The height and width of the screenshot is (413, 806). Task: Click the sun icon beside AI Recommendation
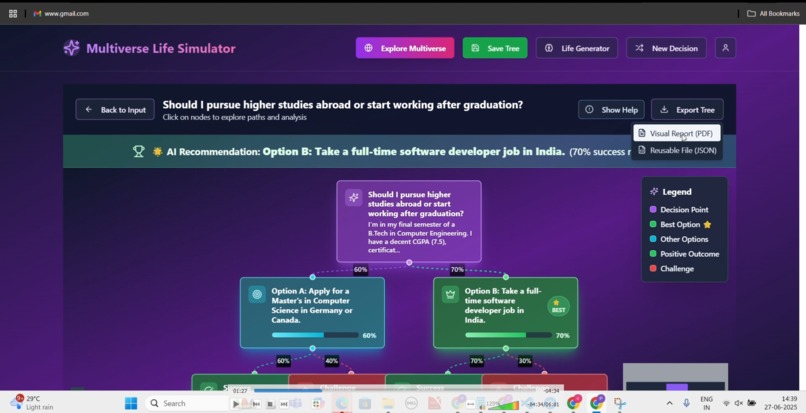pyautogui.click(x=157, y=152)
